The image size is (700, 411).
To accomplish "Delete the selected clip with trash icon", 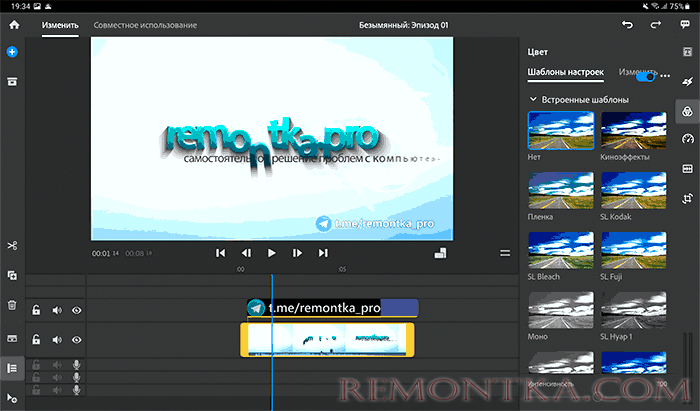I will [x=12, y=305].
